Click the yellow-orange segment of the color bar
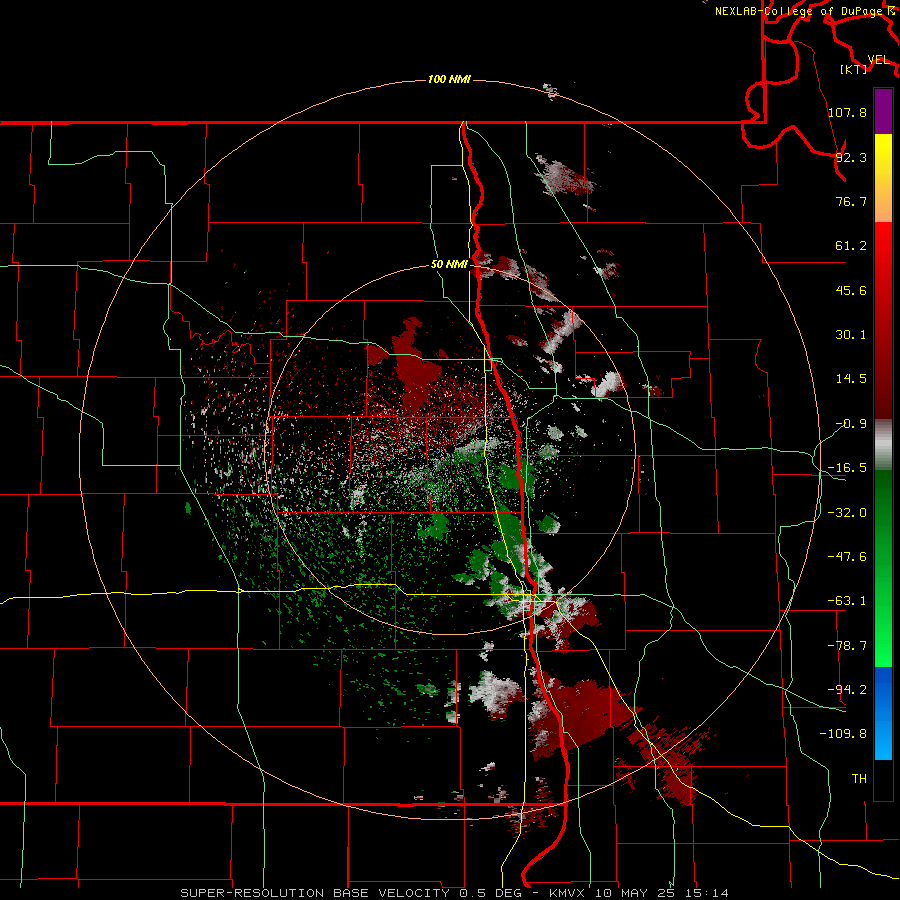 (883, 178)
